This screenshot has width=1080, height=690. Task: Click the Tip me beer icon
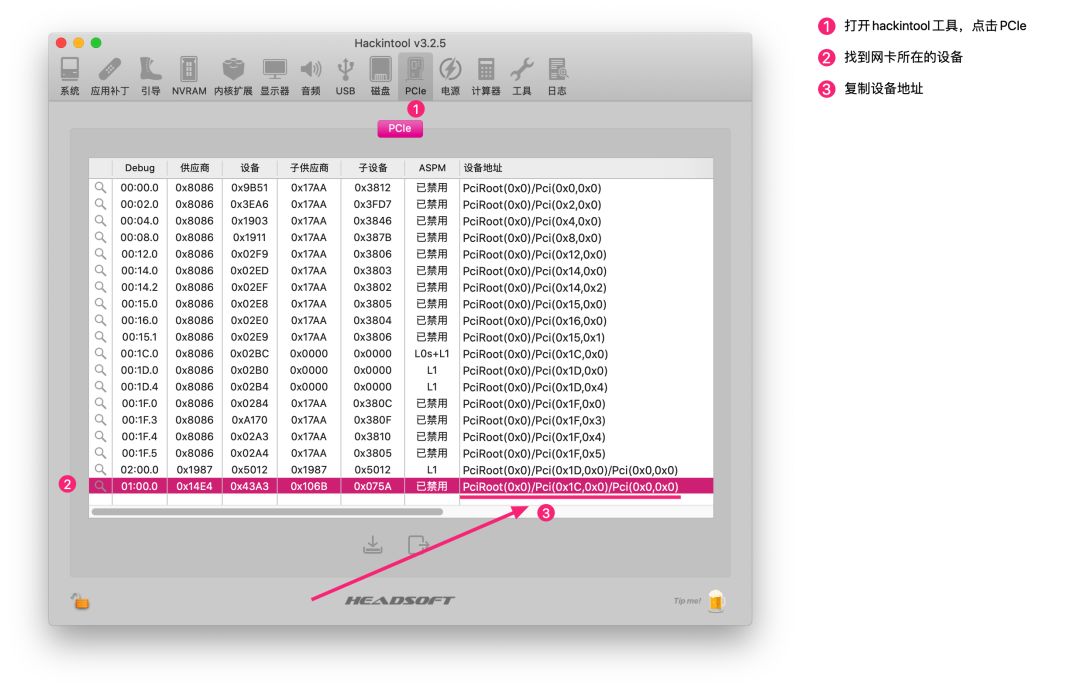click(x=716, y=600)
